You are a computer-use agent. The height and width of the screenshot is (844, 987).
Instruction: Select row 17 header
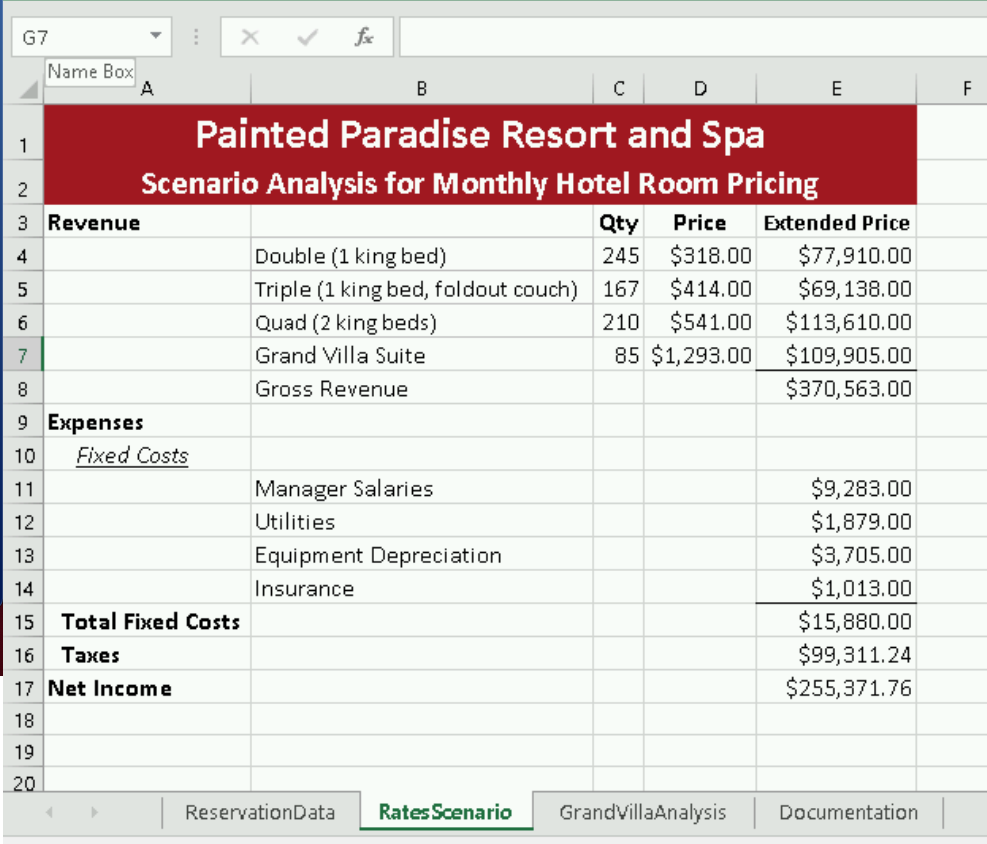click(x=23, y=688)
